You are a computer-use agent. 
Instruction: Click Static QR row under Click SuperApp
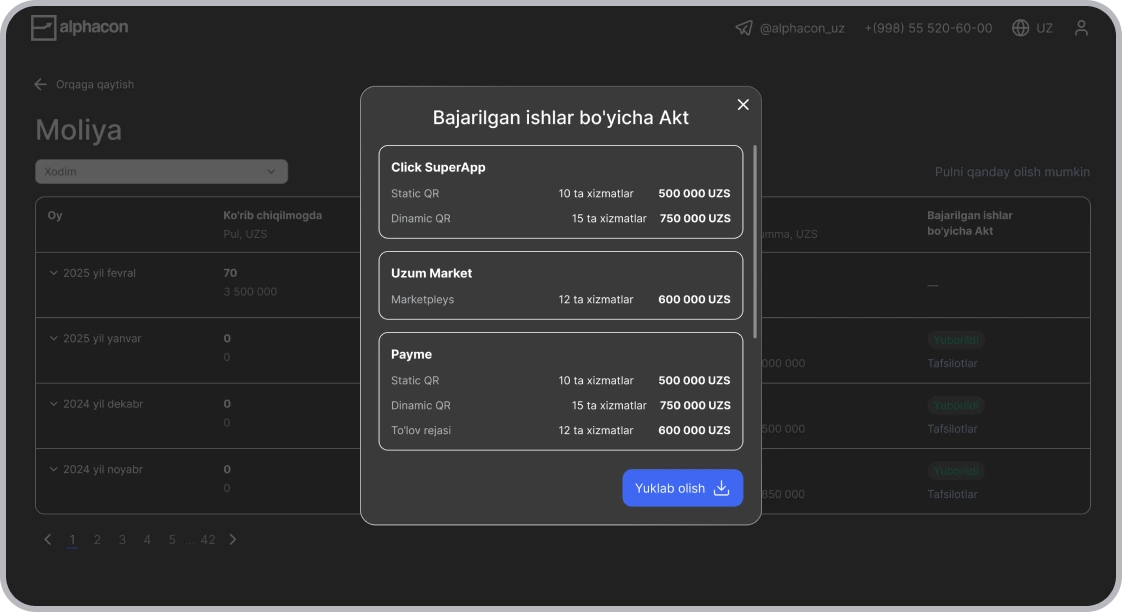(x=561, y=193)
